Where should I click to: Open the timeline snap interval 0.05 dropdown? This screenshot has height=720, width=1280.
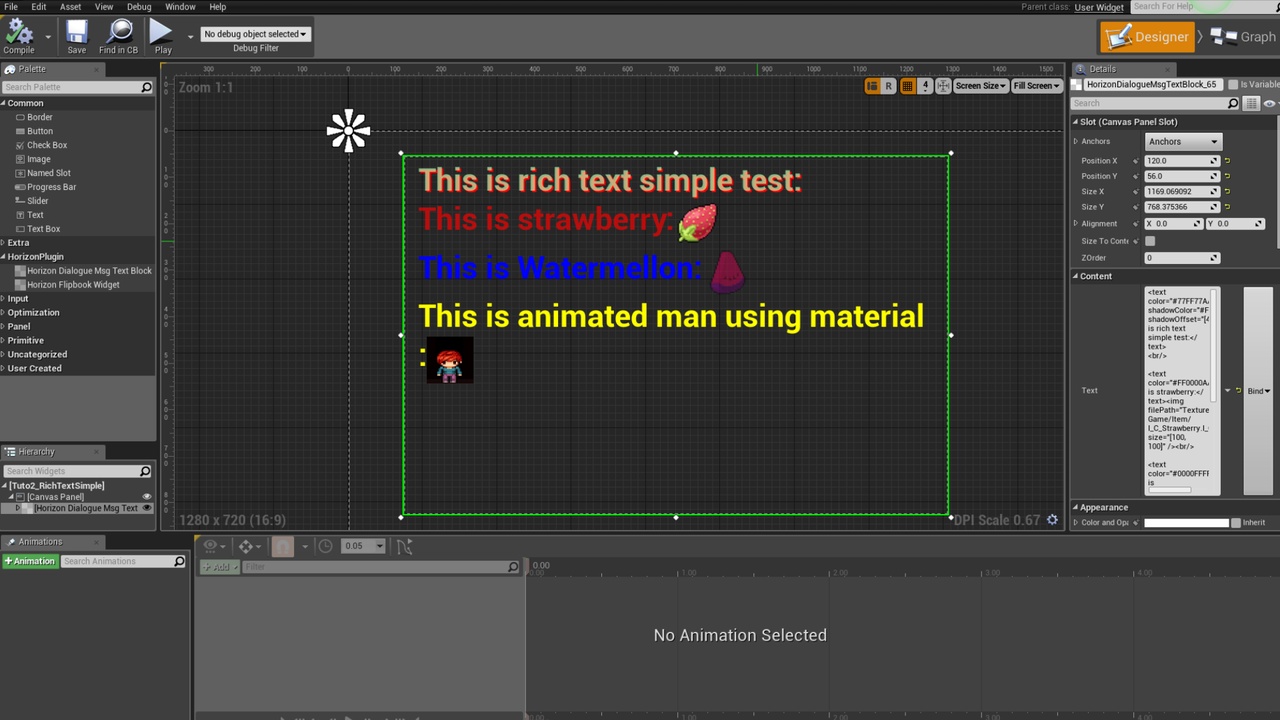[363, 546]
